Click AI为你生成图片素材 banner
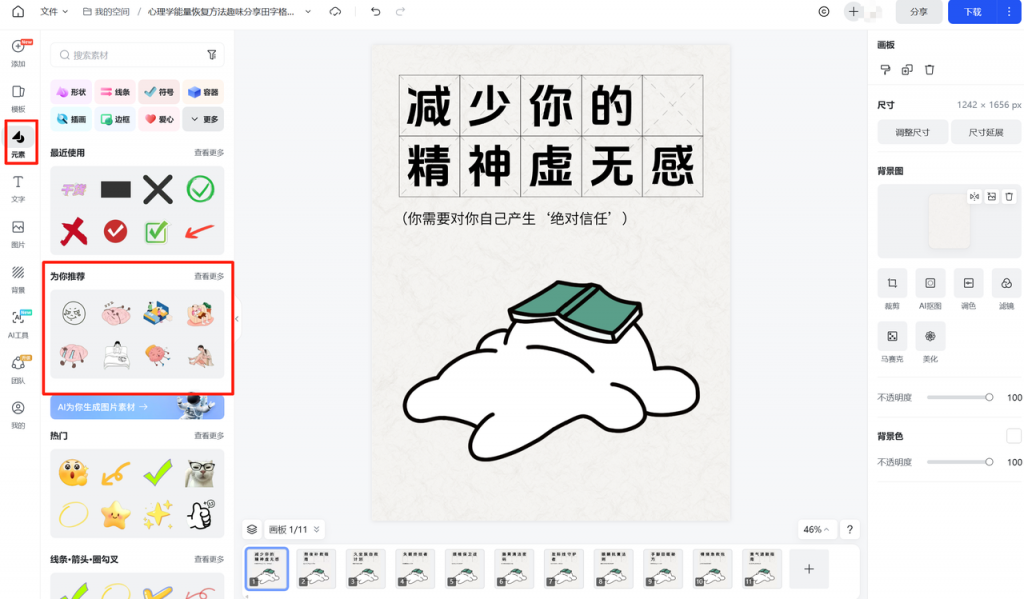 [x=137, y=406]
